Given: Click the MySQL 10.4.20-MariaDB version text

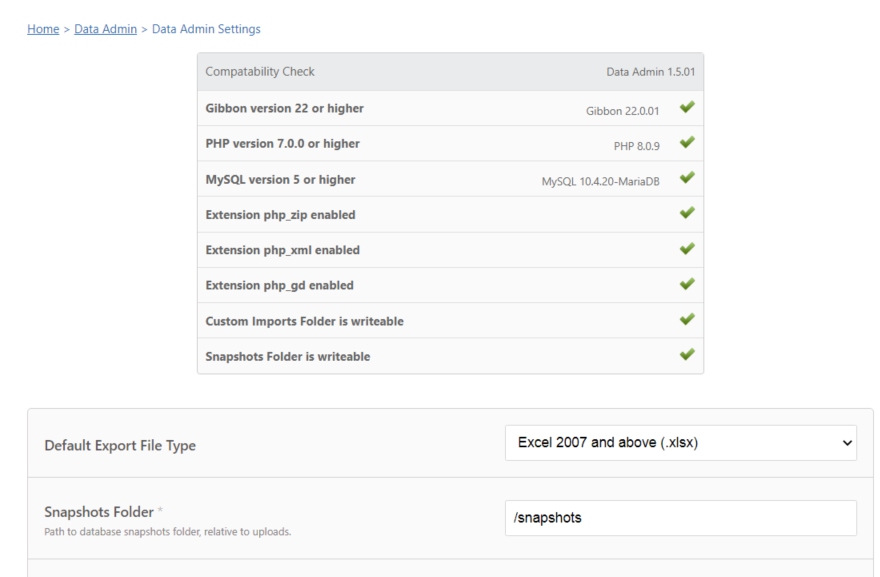Looking at the screenshot, I should tap(601, 181).
